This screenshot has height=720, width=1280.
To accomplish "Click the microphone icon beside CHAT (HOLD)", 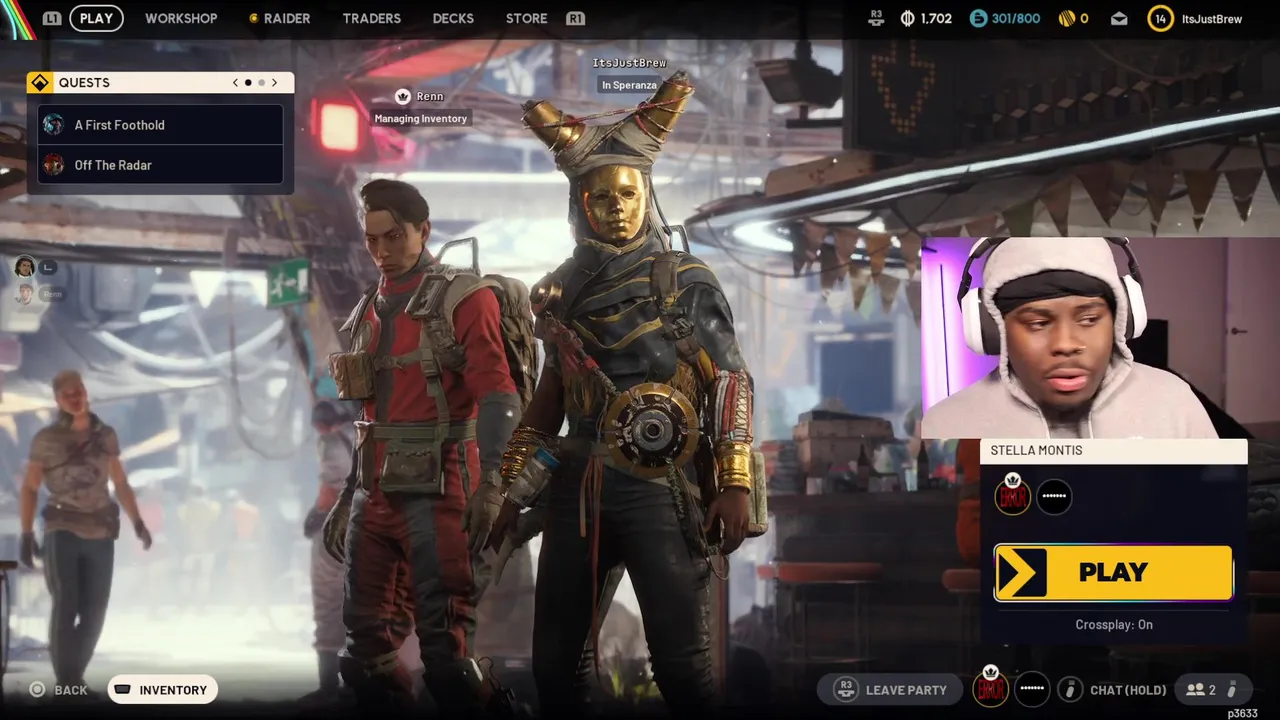I will click(1071, 689).
